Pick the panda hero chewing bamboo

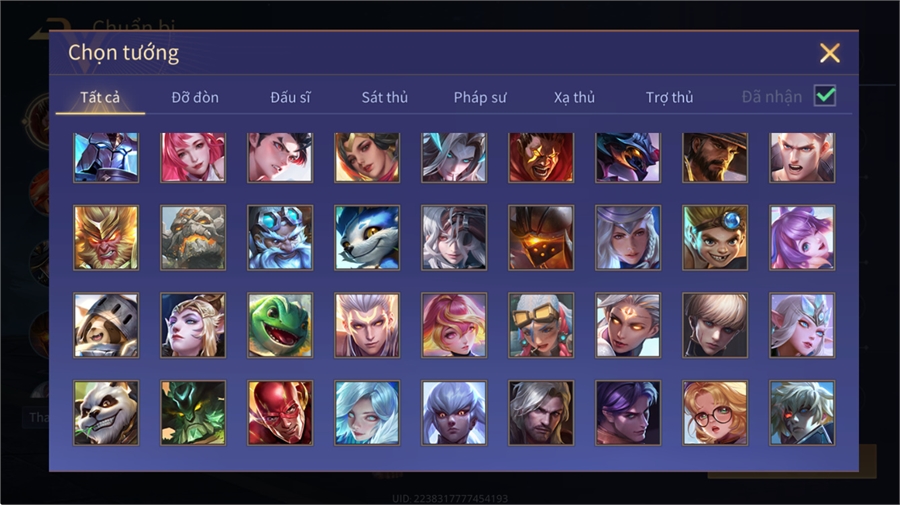[x=106, y=413]
